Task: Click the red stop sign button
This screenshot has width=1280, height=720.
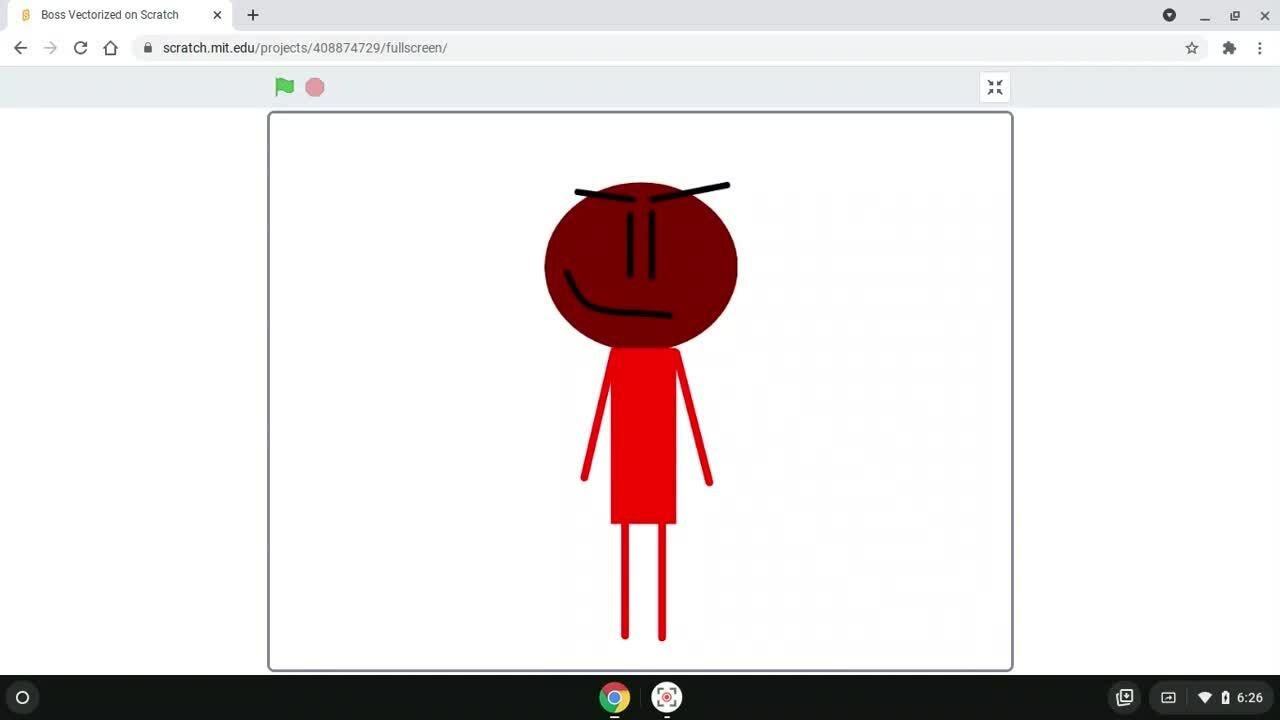Action: click(315, 87)
